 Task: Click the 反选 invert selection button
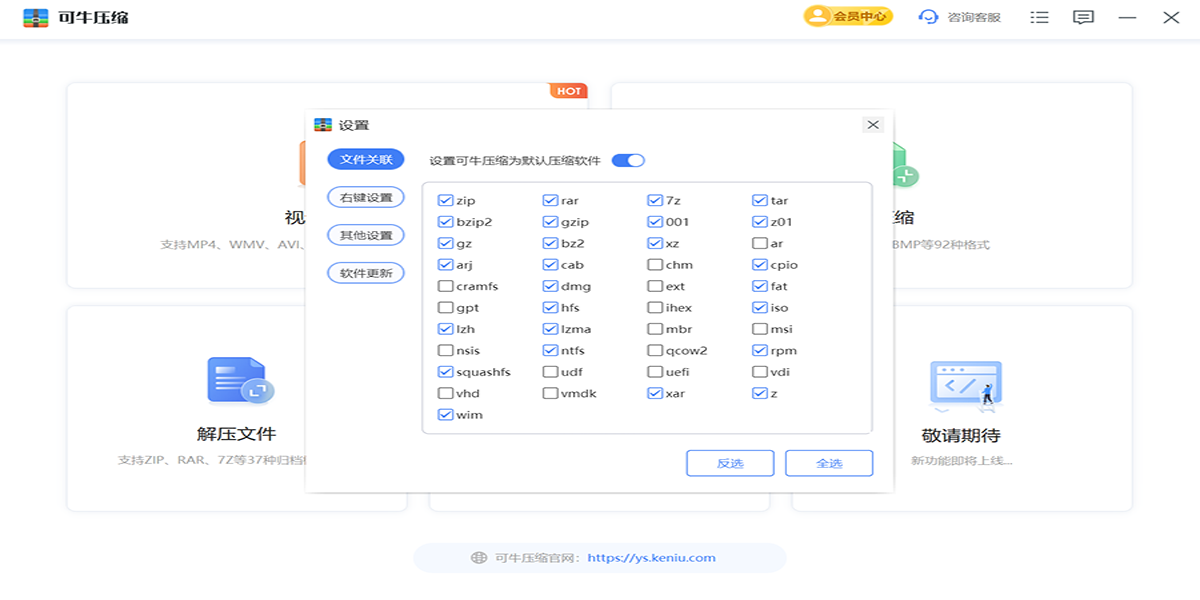tap(730, 463)
